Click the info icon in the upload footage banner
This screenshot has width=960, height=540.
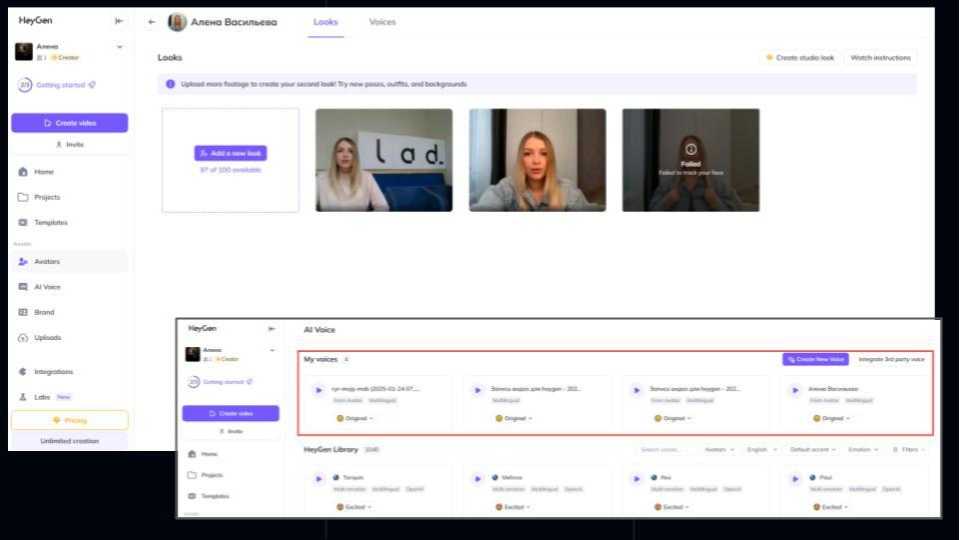point(170,84)
